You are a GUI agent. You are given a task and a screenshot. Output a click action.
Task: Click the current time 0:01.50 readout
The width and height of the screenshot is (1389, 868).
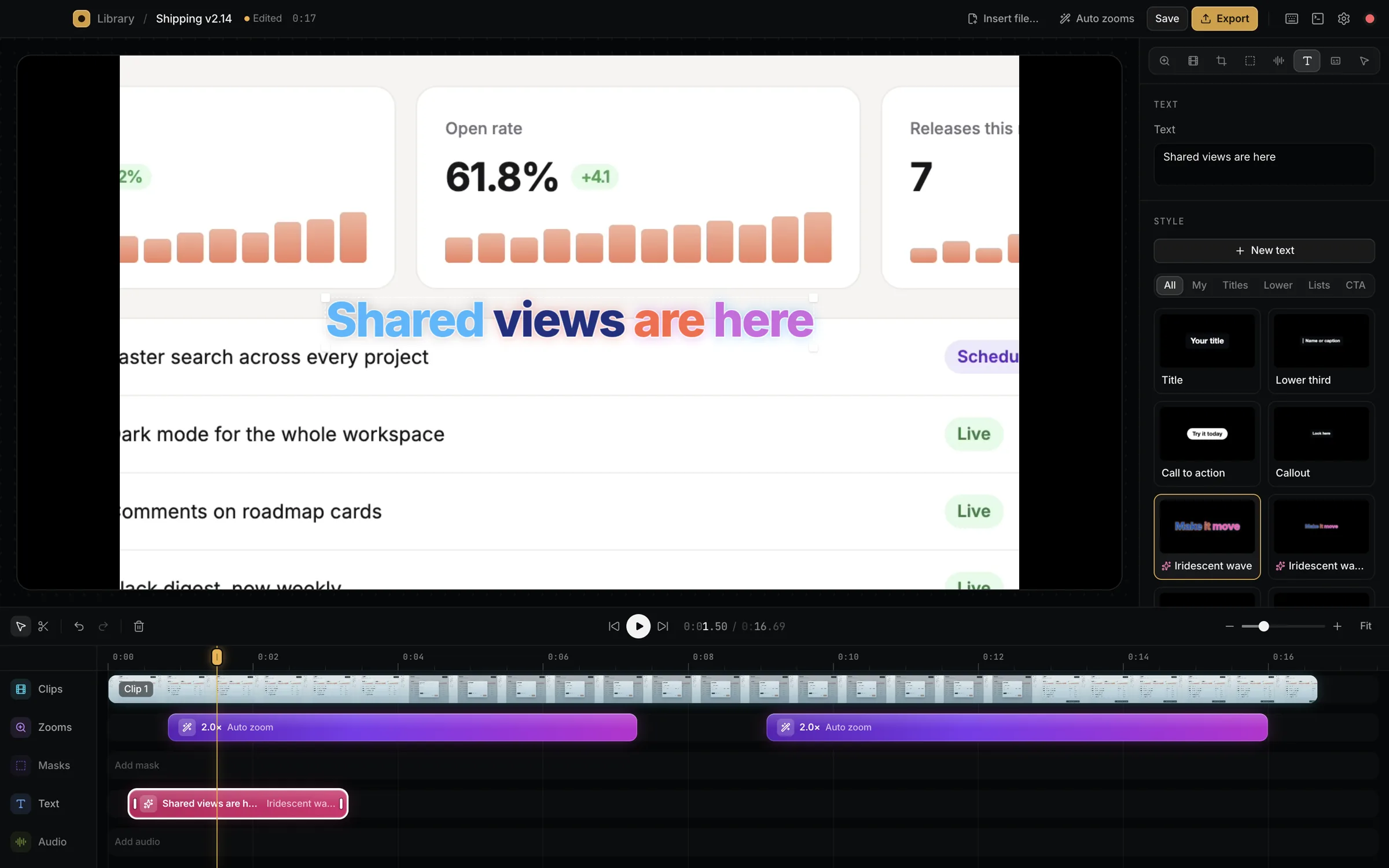(705, 626)
